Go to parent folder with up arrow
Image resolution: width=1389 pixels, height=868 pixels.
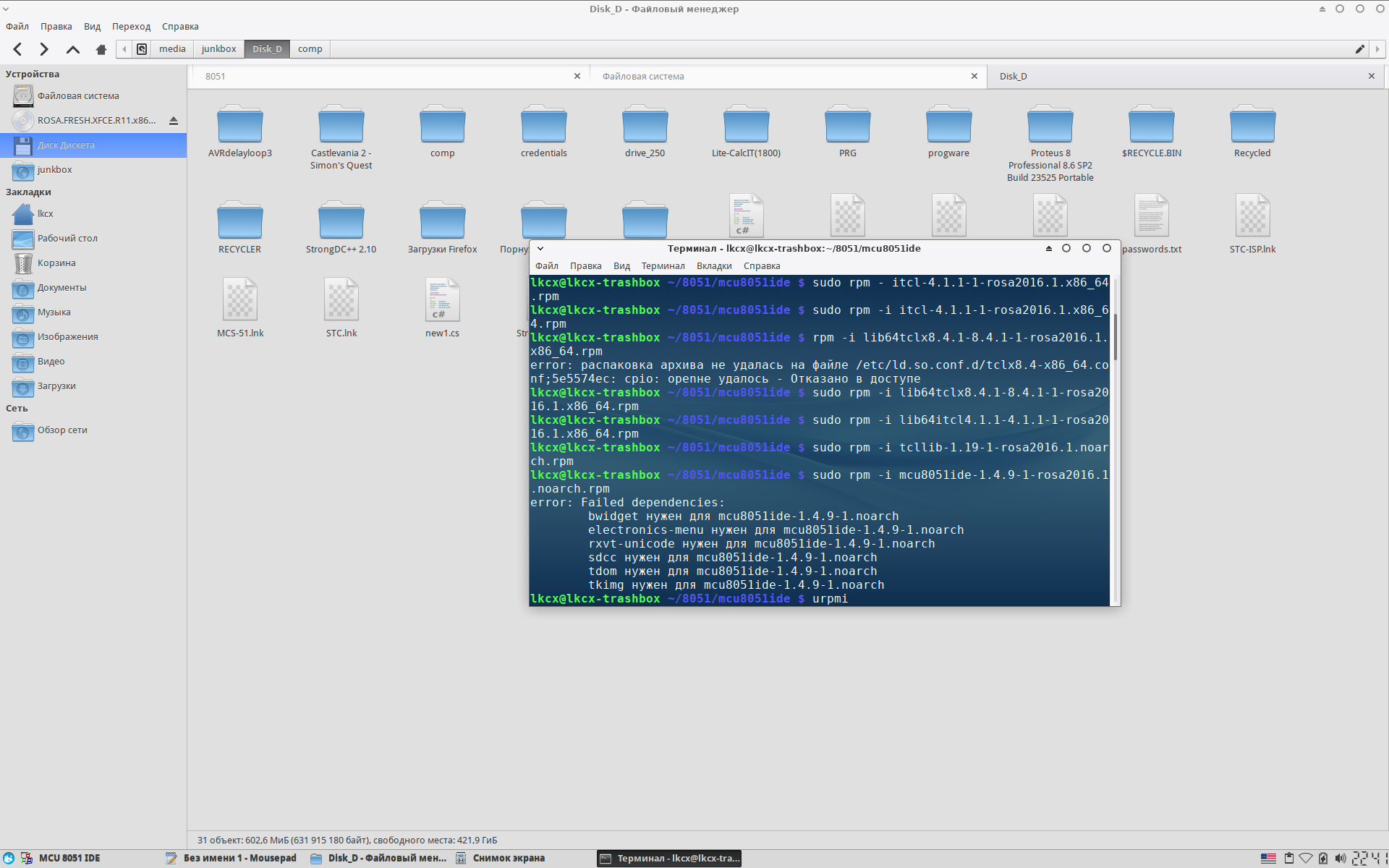pos(72,49)
